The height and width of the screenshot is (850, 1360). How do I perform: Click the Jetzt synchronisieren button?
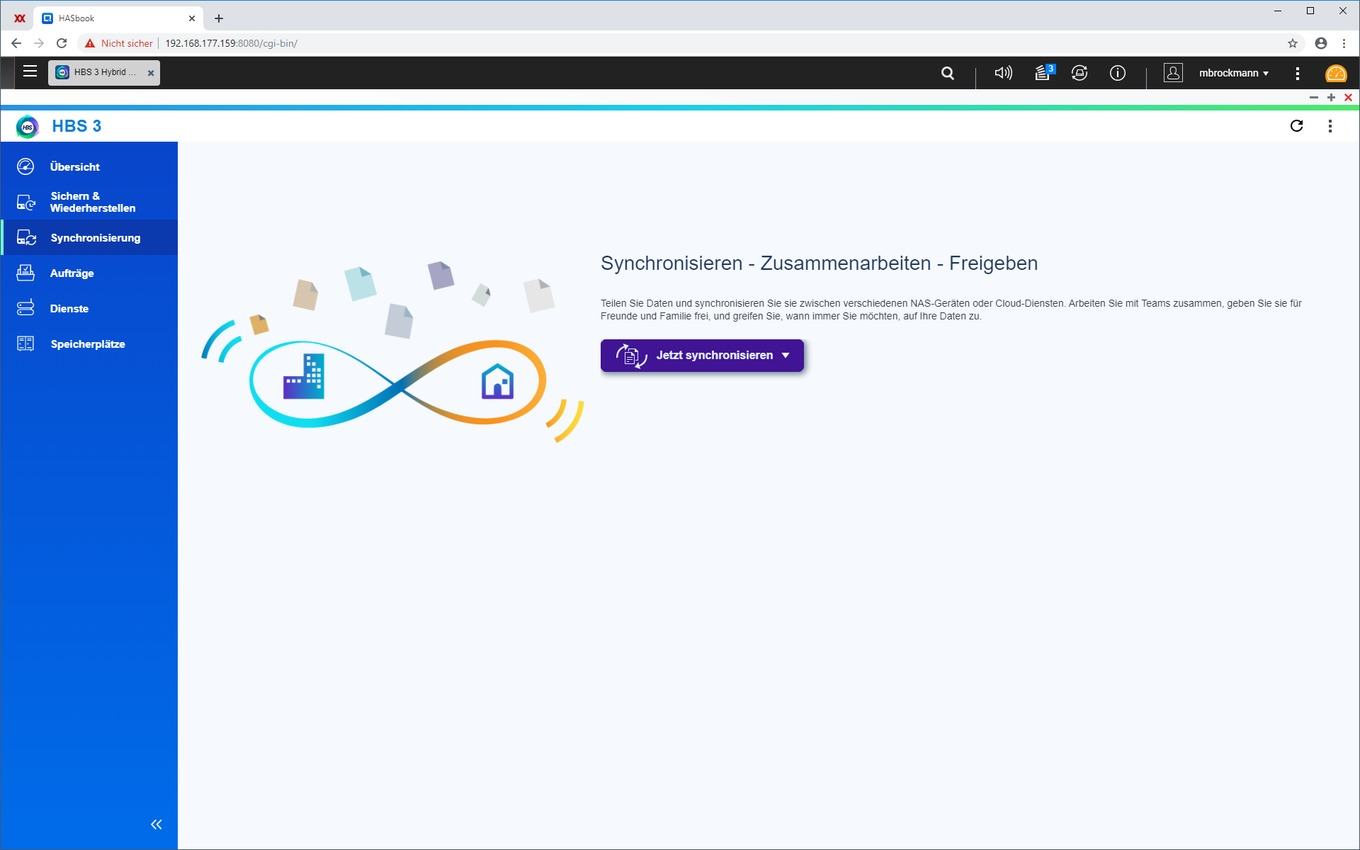702,355
